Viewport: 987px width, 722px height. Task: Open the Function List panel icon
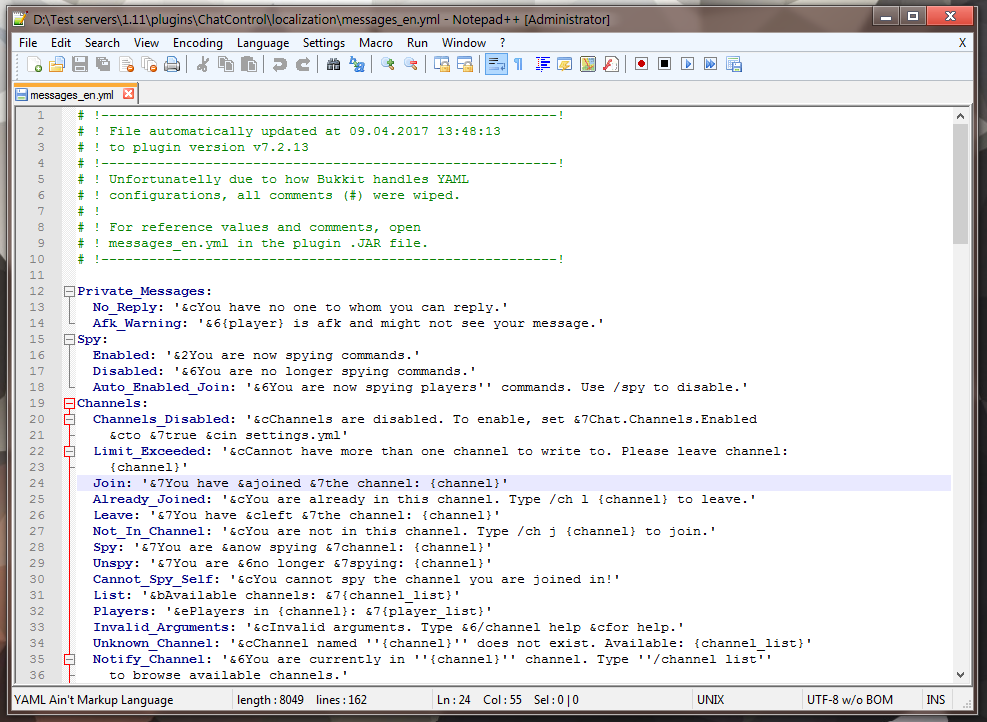[x=611, y=64]
